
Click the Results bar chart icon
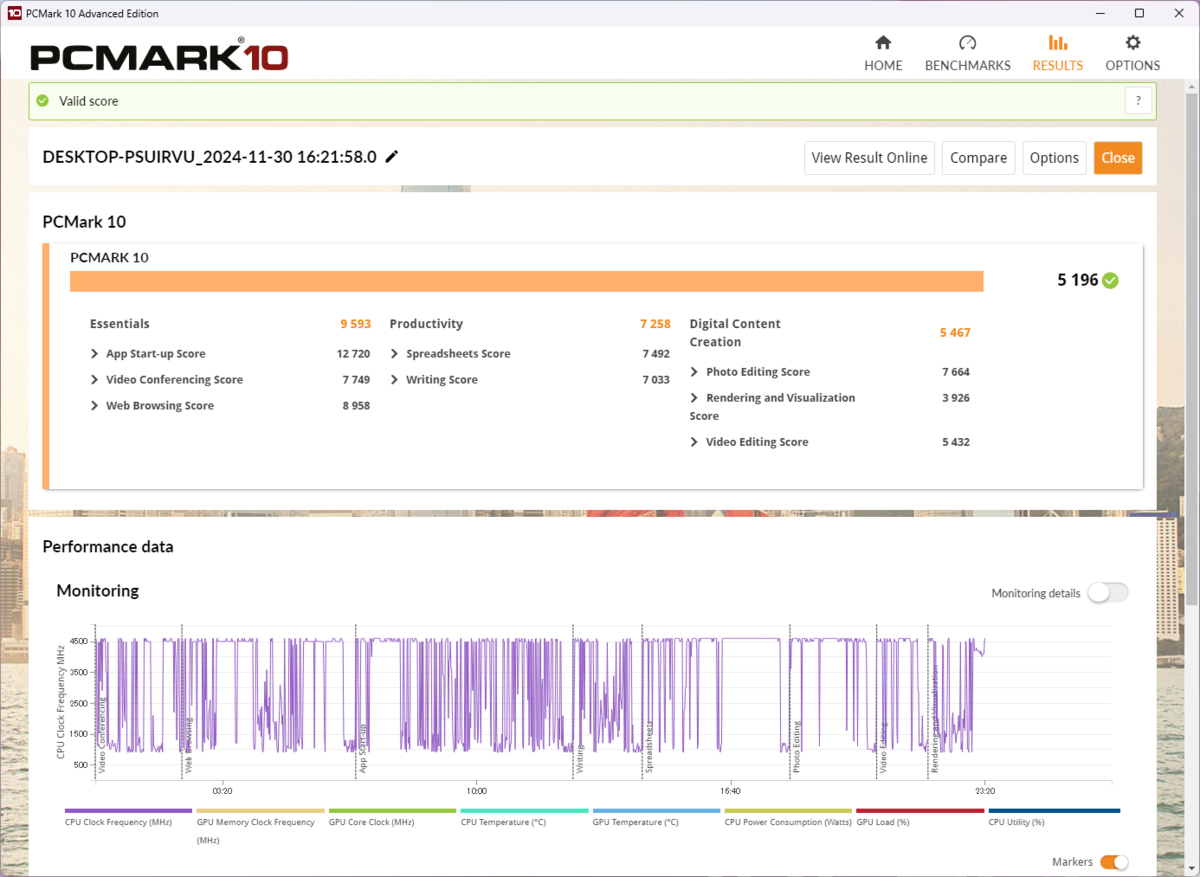point(1057,43)
